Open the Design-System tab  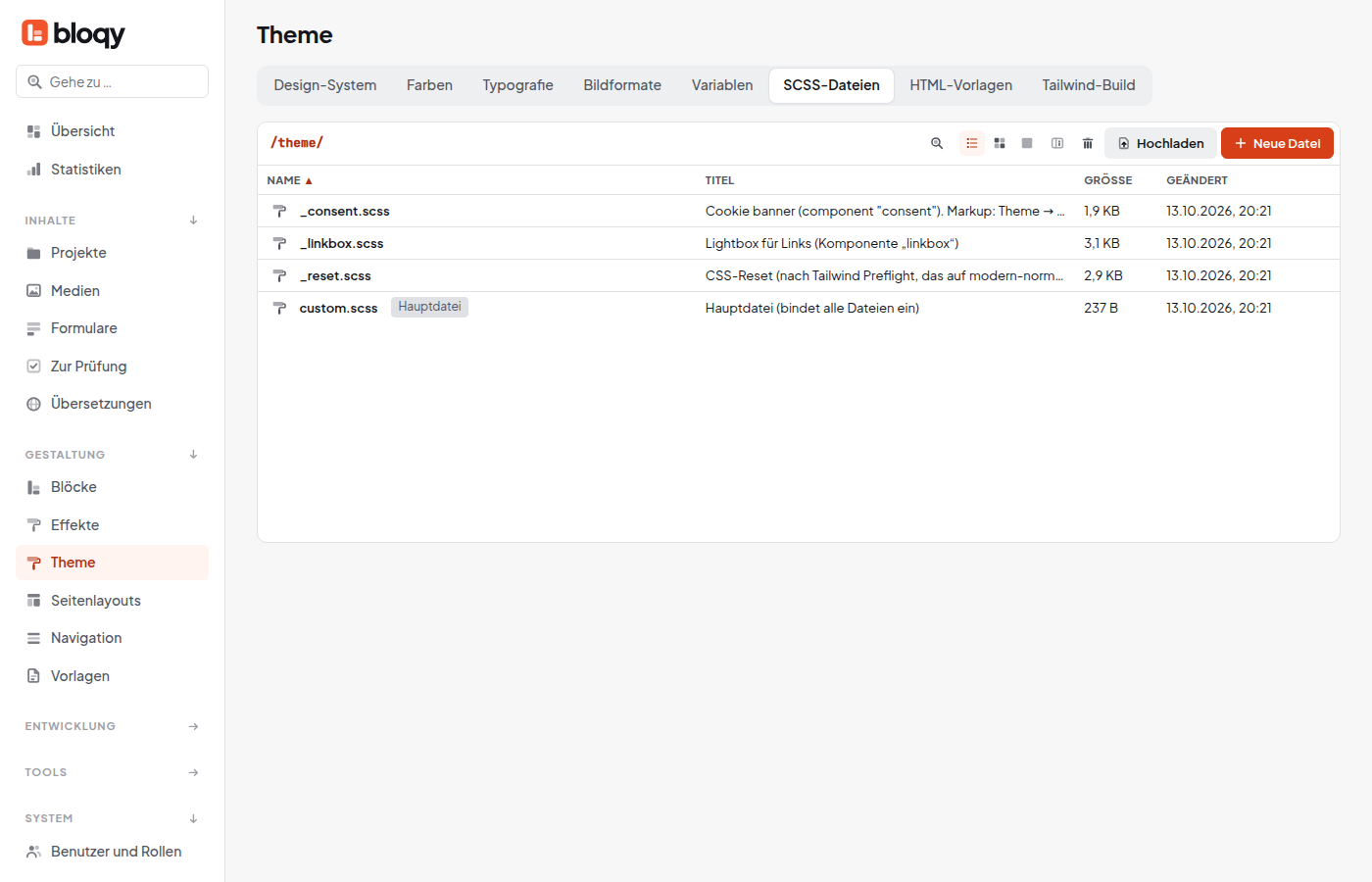click(x=325, y=85)
